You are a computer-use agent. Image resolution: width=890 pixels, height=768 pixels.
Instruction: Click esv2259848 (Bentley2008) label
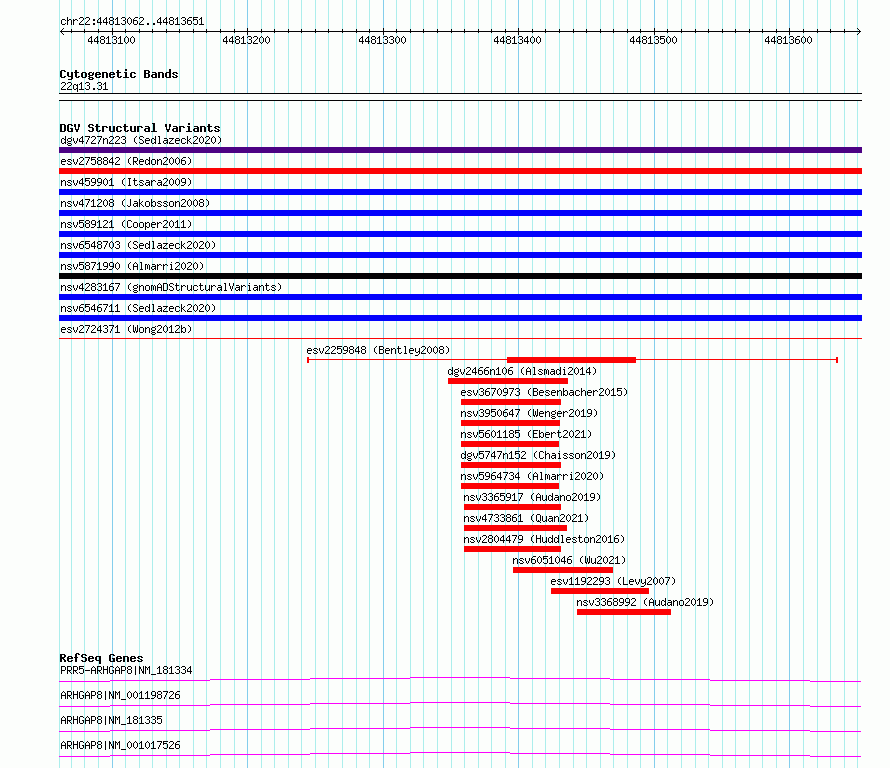378,350
